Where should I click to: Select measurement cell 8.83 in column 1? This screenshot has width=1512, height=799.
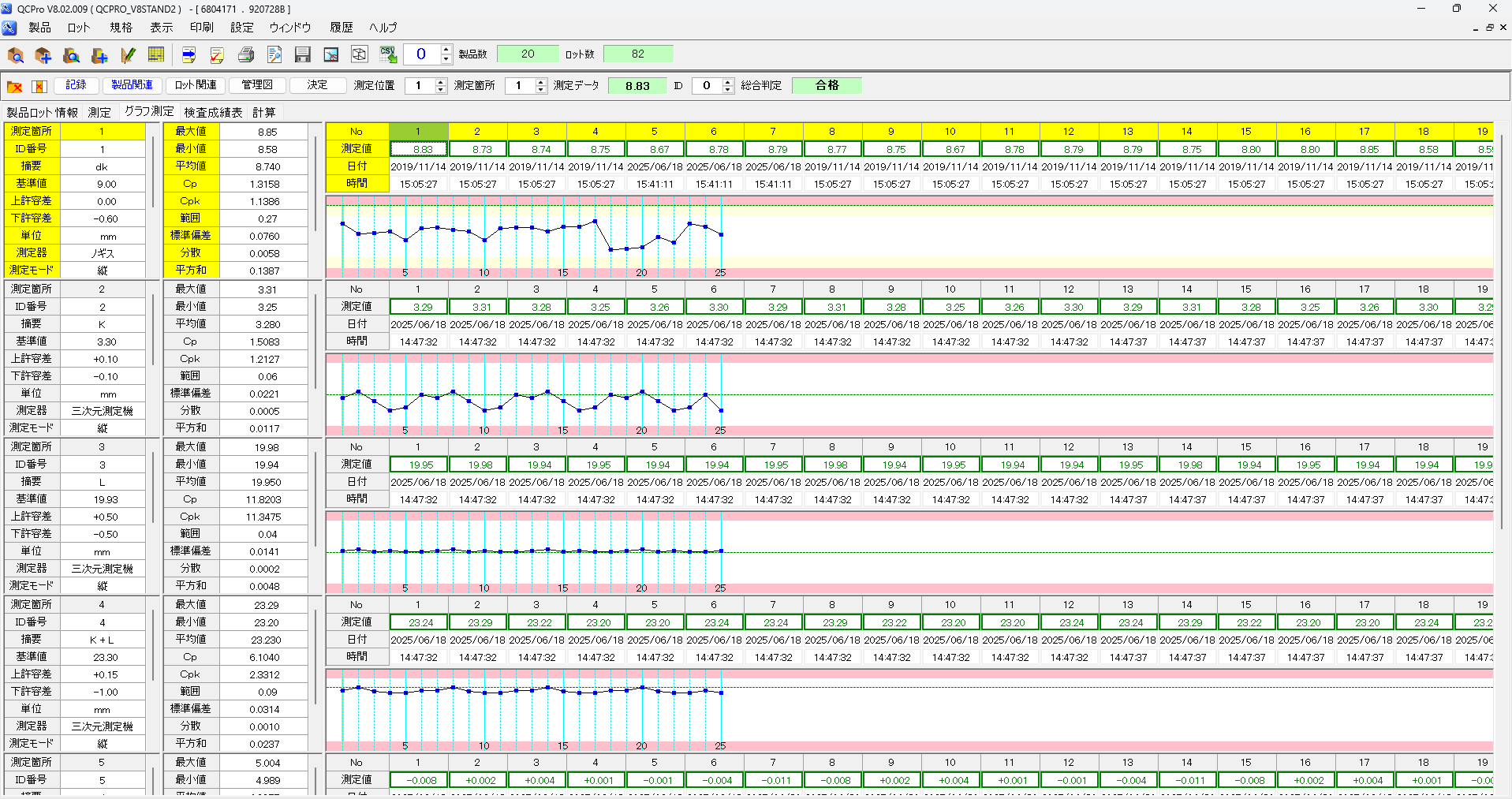[x=419, y=149]
